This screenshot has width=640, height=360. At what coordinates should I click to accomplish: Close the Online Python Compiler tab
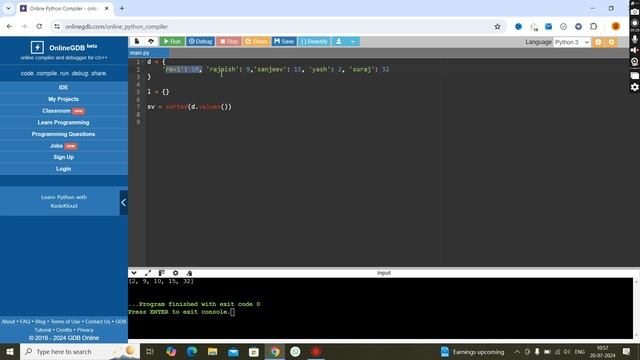click(107, 8)
